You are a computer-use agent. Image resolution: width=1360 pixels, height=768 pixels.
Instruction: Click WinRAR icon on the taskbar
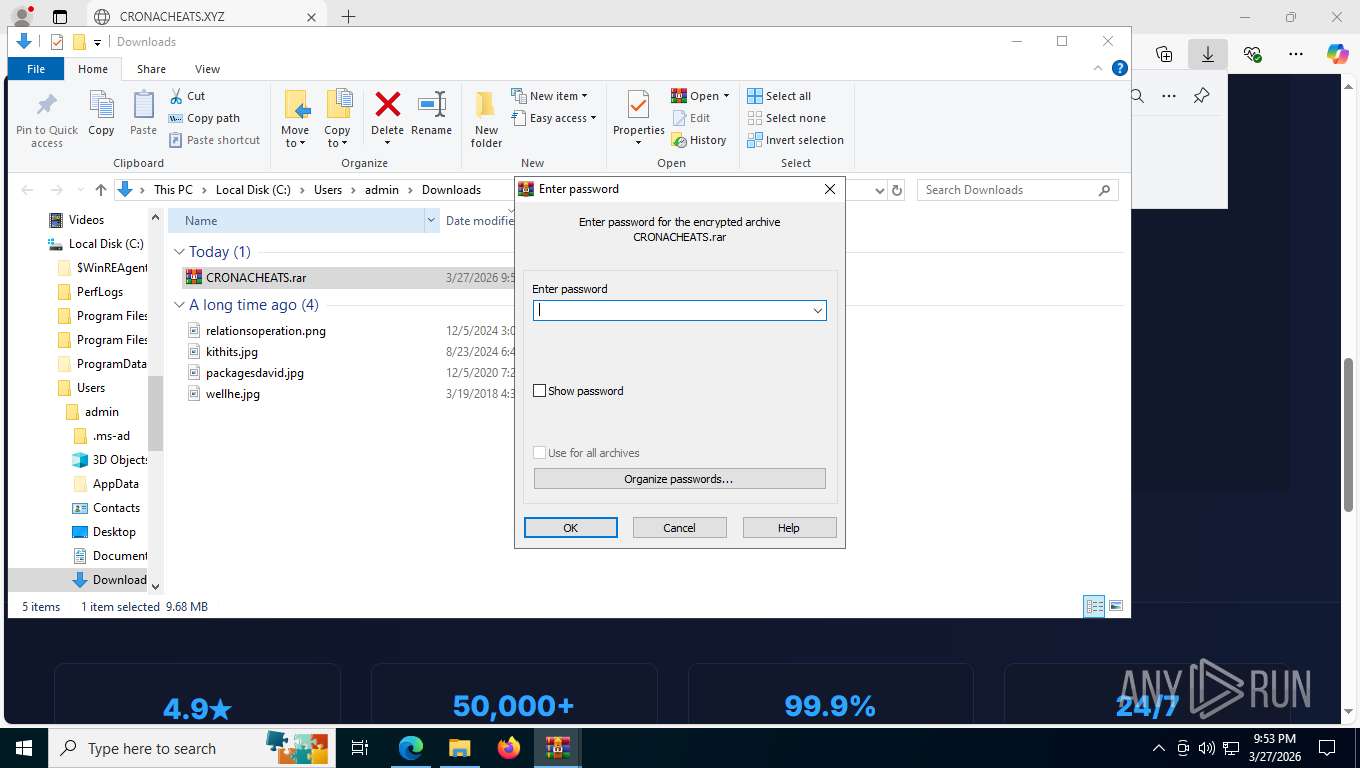tap(558, 748)
